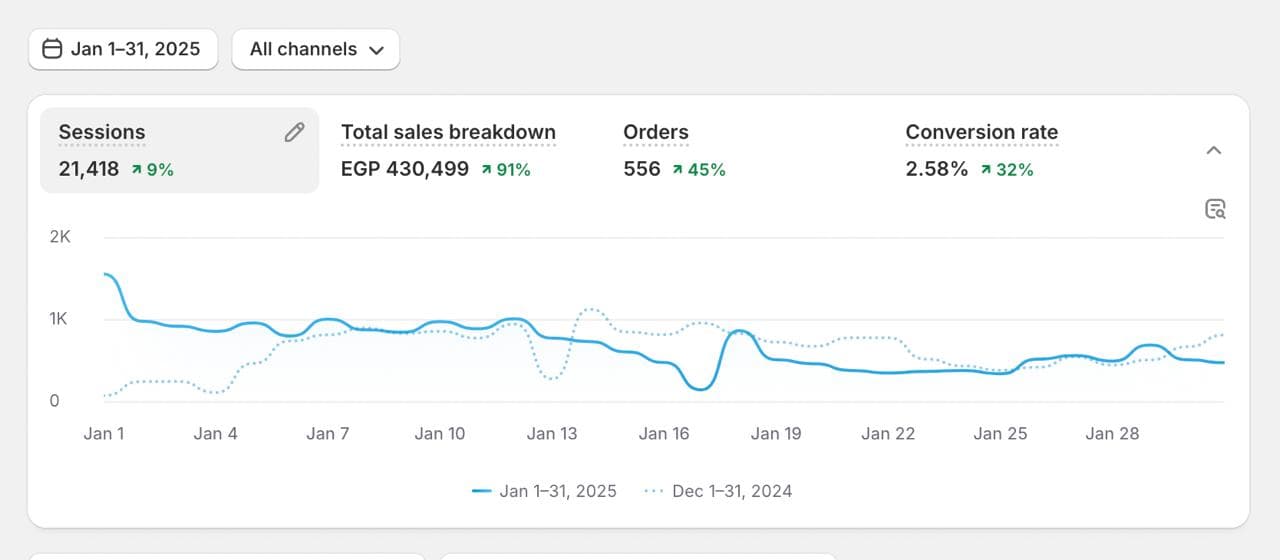Click the EGP 430,499 sales value

pos(405,169)
